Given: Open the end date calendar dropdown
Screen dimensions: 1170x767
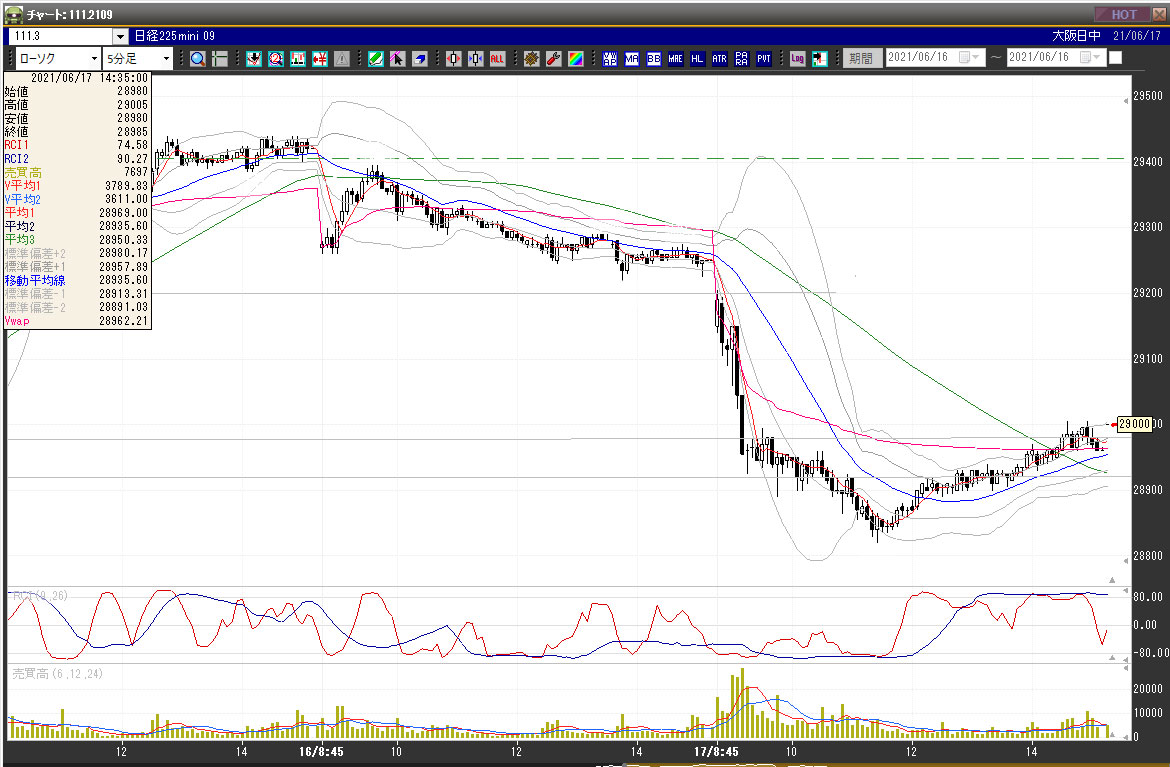Looking at the screenshot, I should pos(1091,57).
